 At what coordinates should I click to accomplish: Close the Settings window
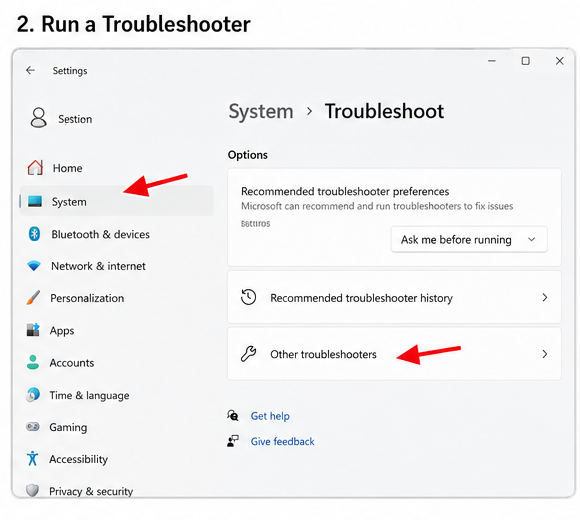click(559, 61)
